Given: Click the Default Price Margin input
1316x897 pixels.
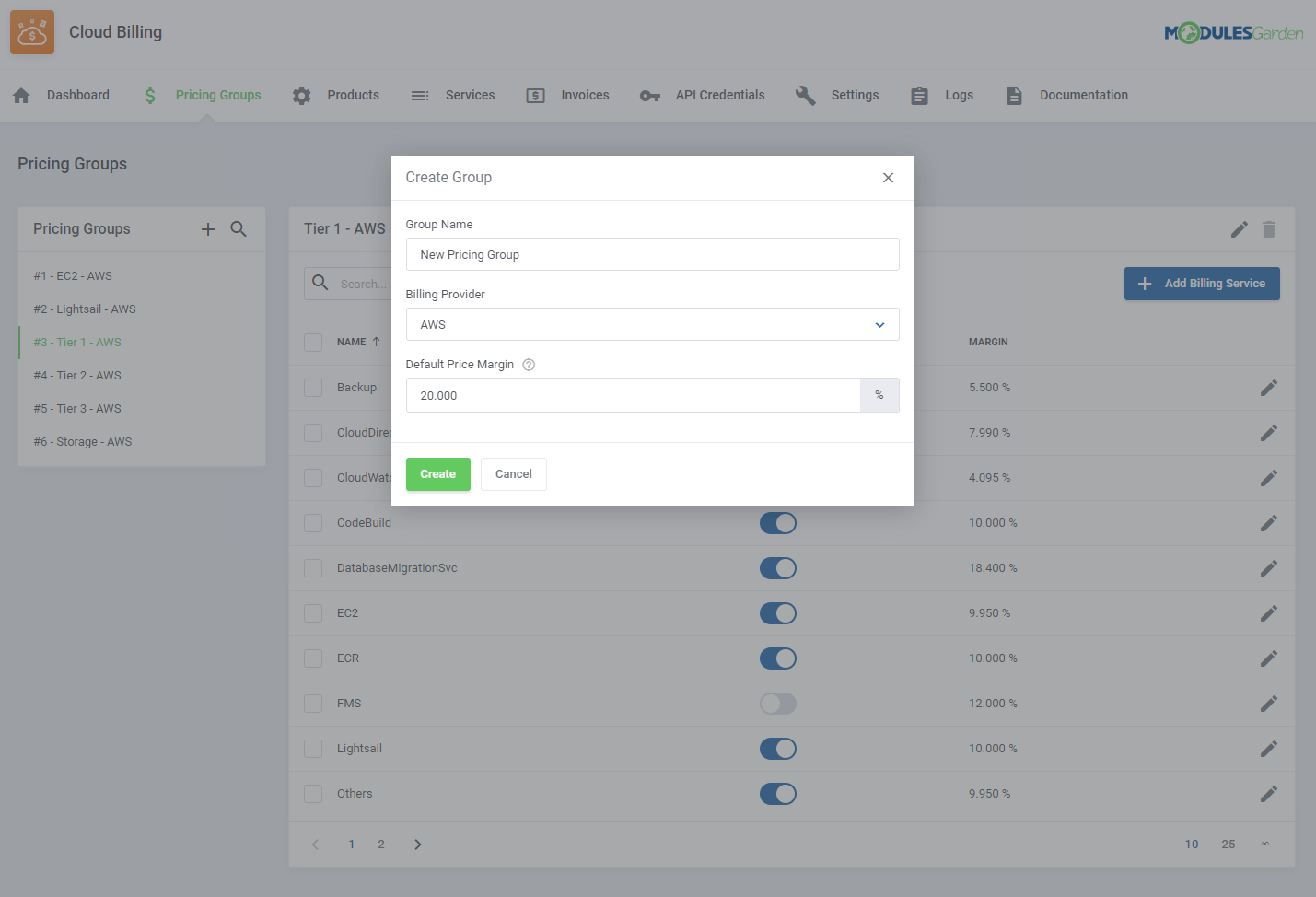Looking at the screenshot, I should point(633,395).
